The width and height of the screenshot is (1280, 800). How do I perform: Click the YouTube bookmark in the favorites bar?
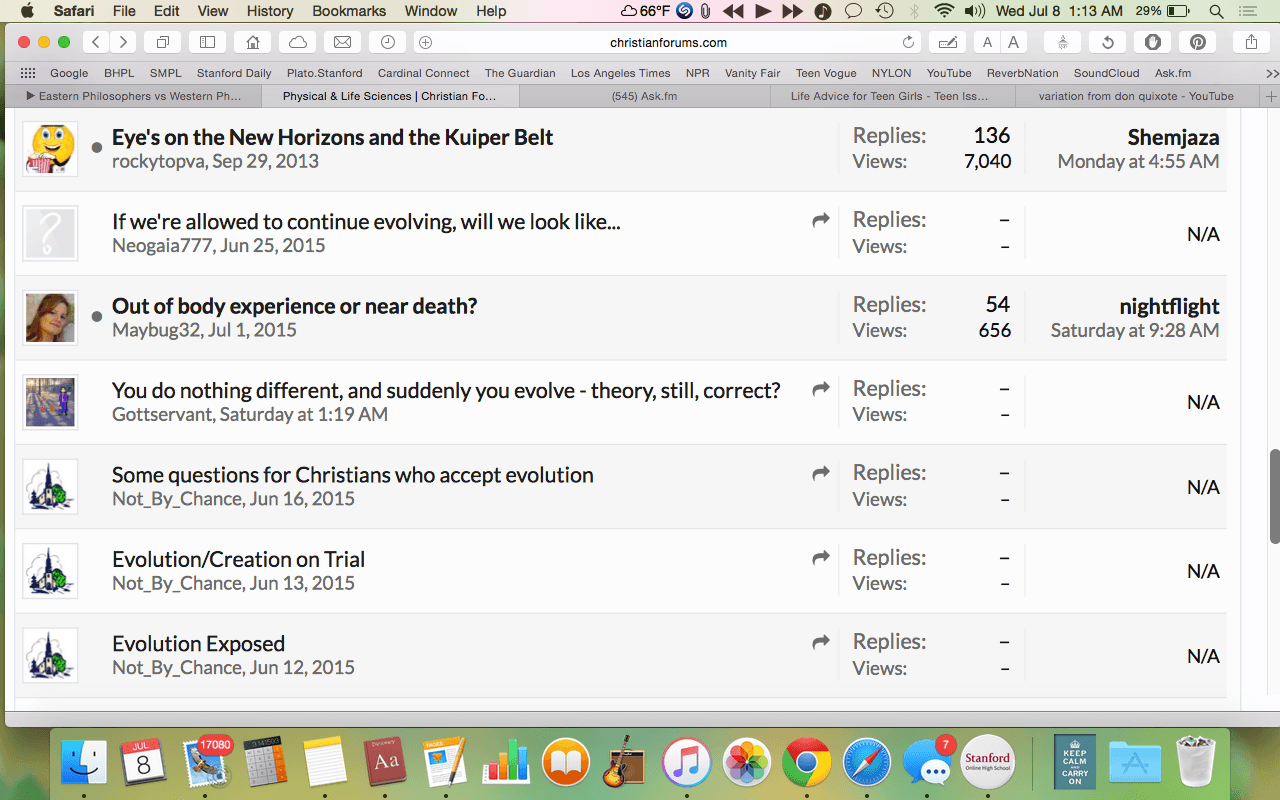click(948, 73)
